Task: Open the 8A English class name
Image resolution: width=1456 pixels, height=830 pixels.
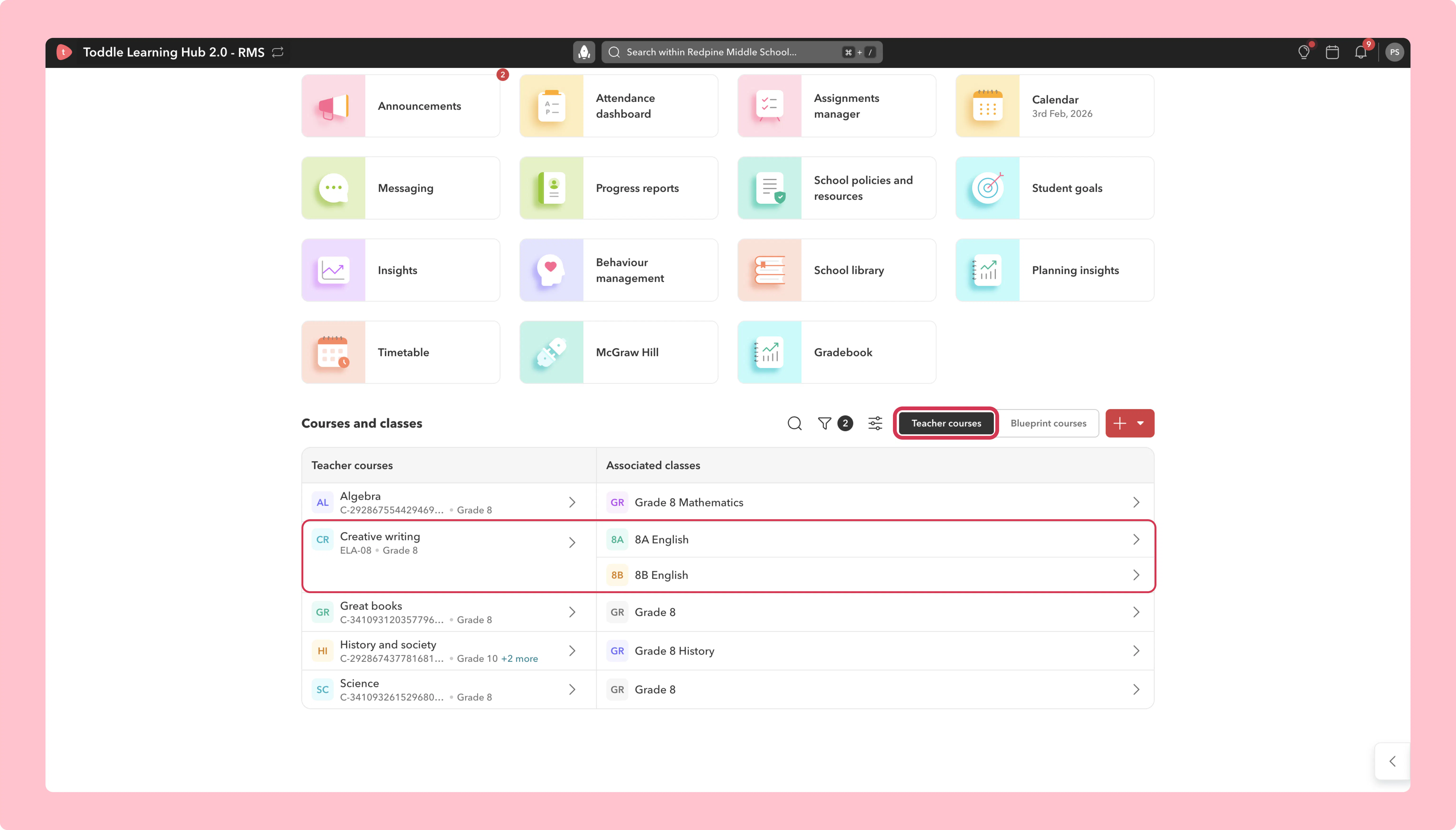Action: click(662, 539)
